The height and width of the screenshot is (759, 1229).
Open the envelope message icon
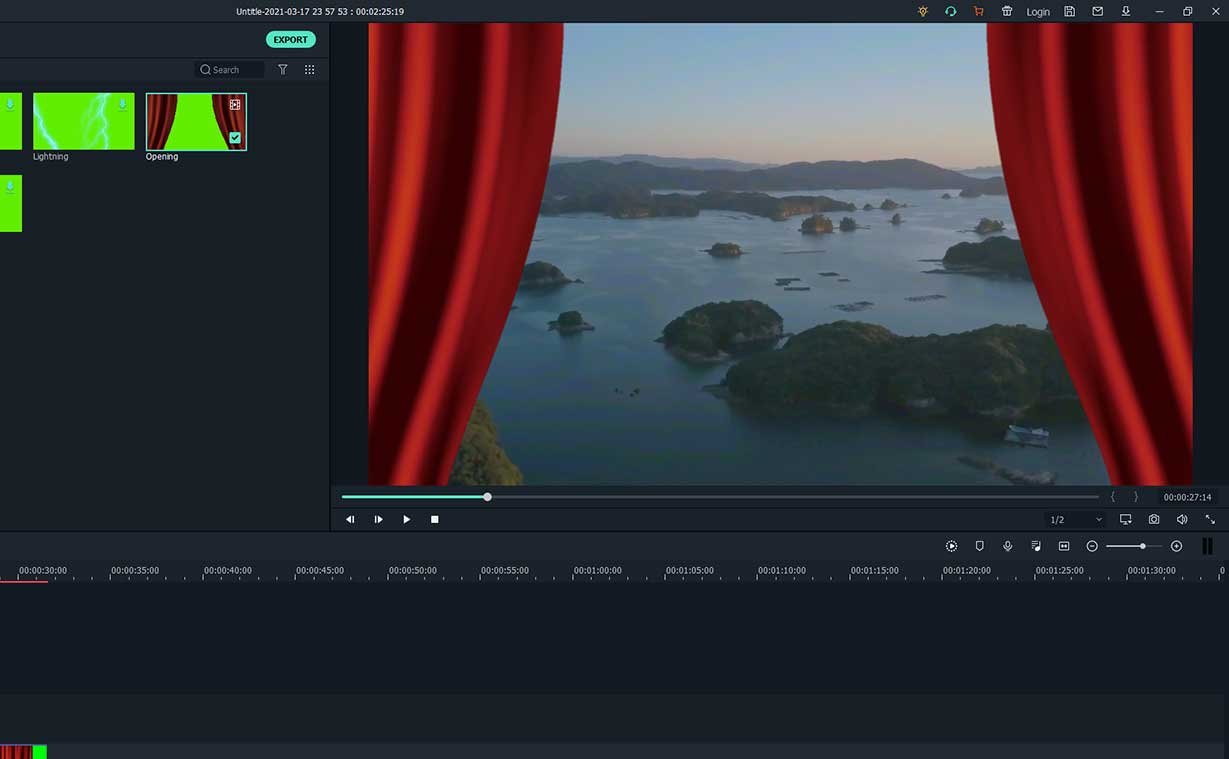(x=1097, y=11)
